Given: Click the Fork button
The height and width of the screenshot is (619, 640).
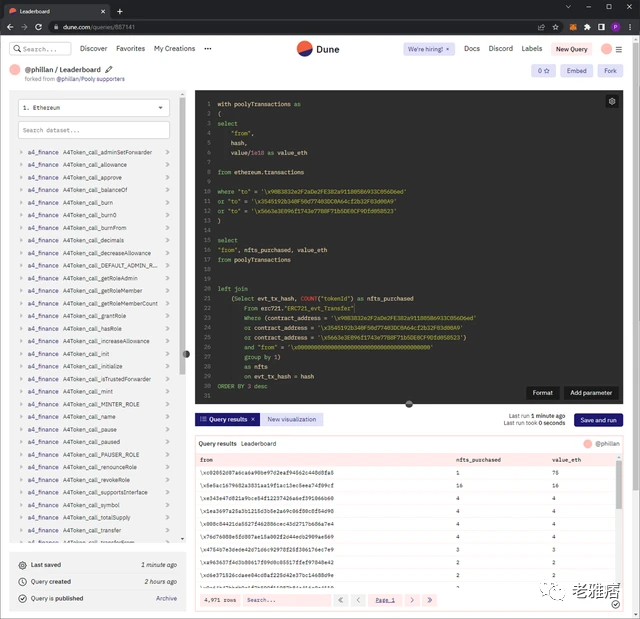Looking at the screenshot, I should (610, 71).
